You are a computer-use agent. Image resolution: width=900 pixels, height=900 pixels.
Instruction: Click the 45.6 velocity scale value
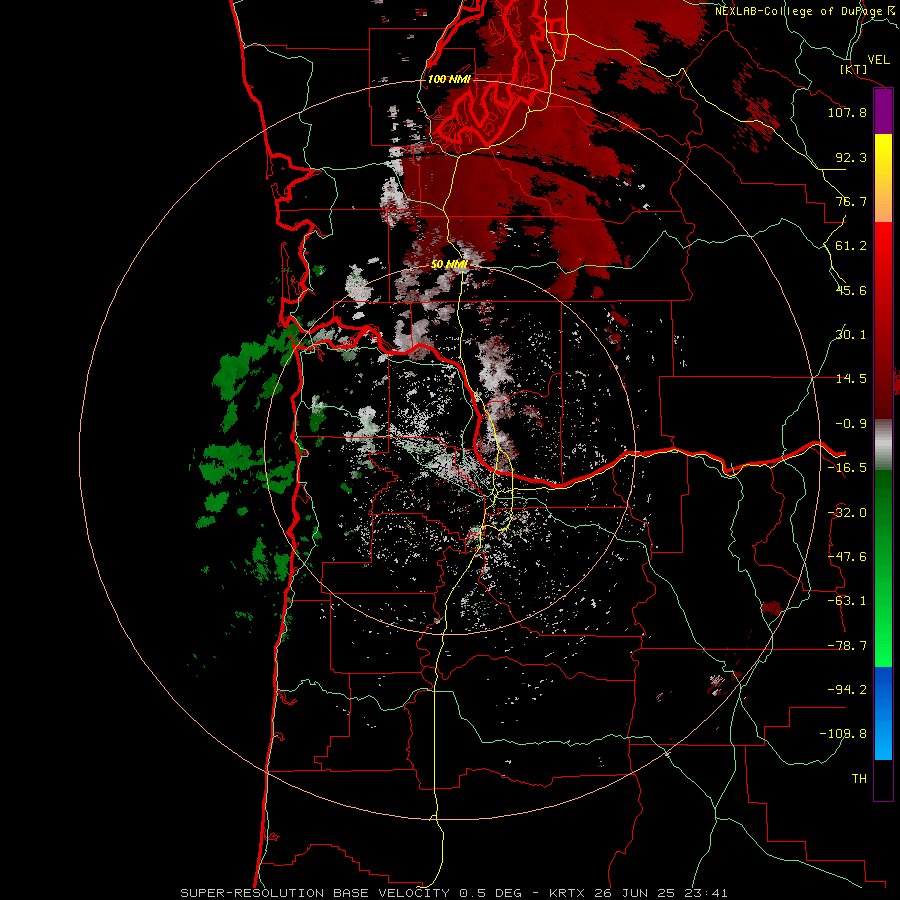tap(851, 290)
